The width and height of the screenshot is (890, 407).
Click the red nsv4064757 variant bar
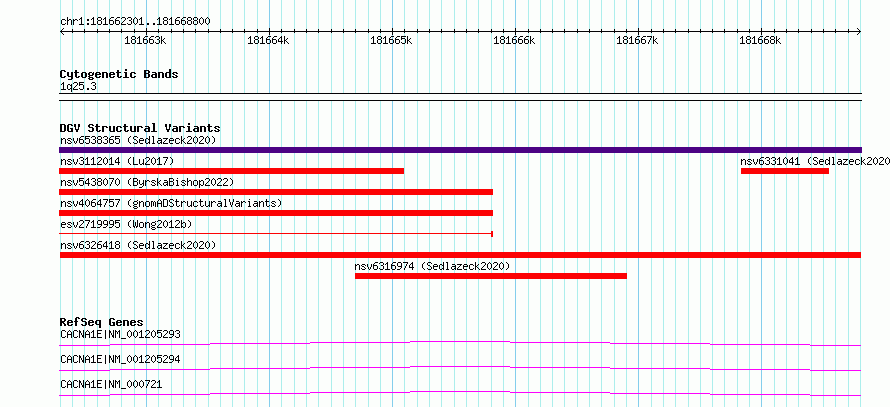[x=276, y=213]
